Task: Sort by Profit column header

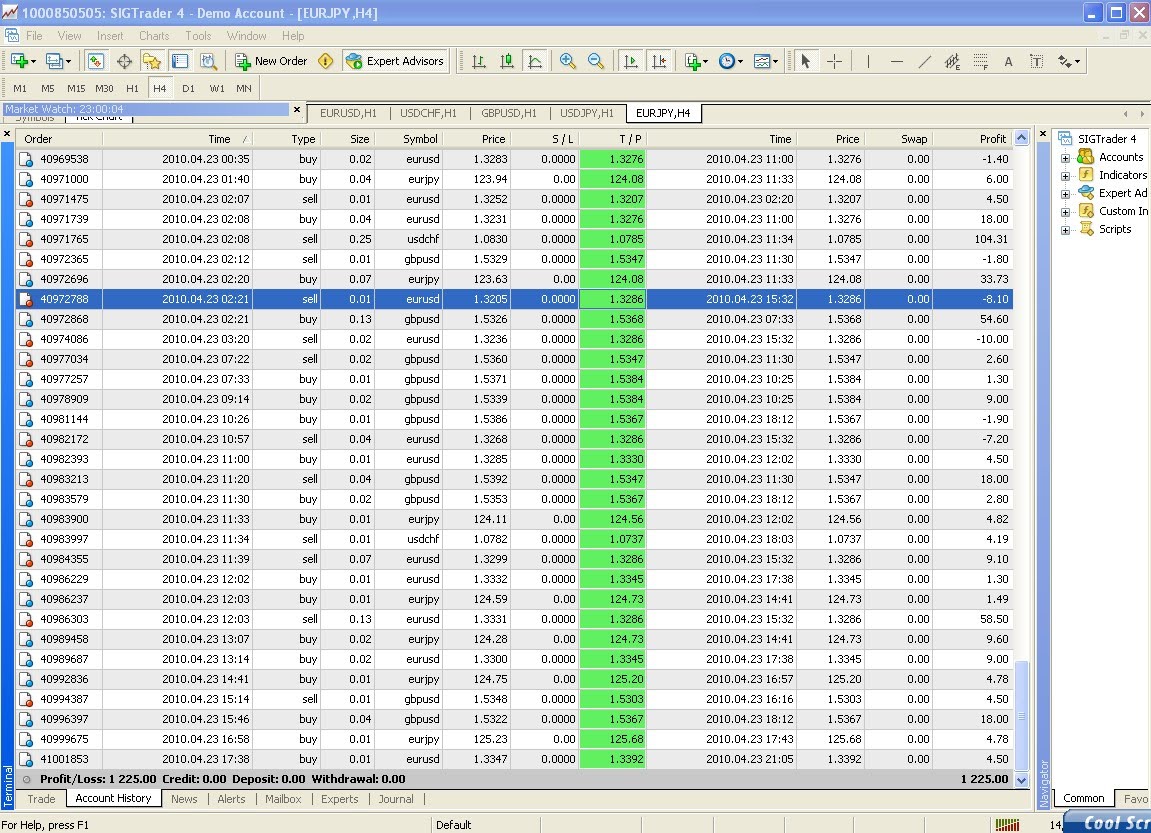Action: (973, 139)
